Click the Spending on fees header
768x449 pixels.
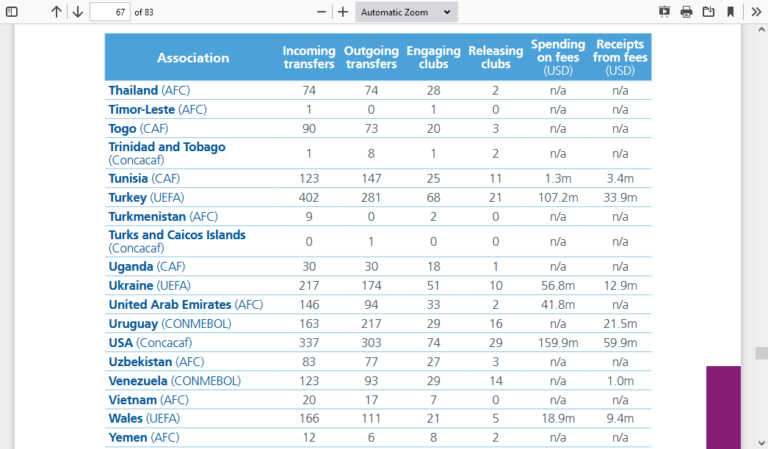click(557, 57)
